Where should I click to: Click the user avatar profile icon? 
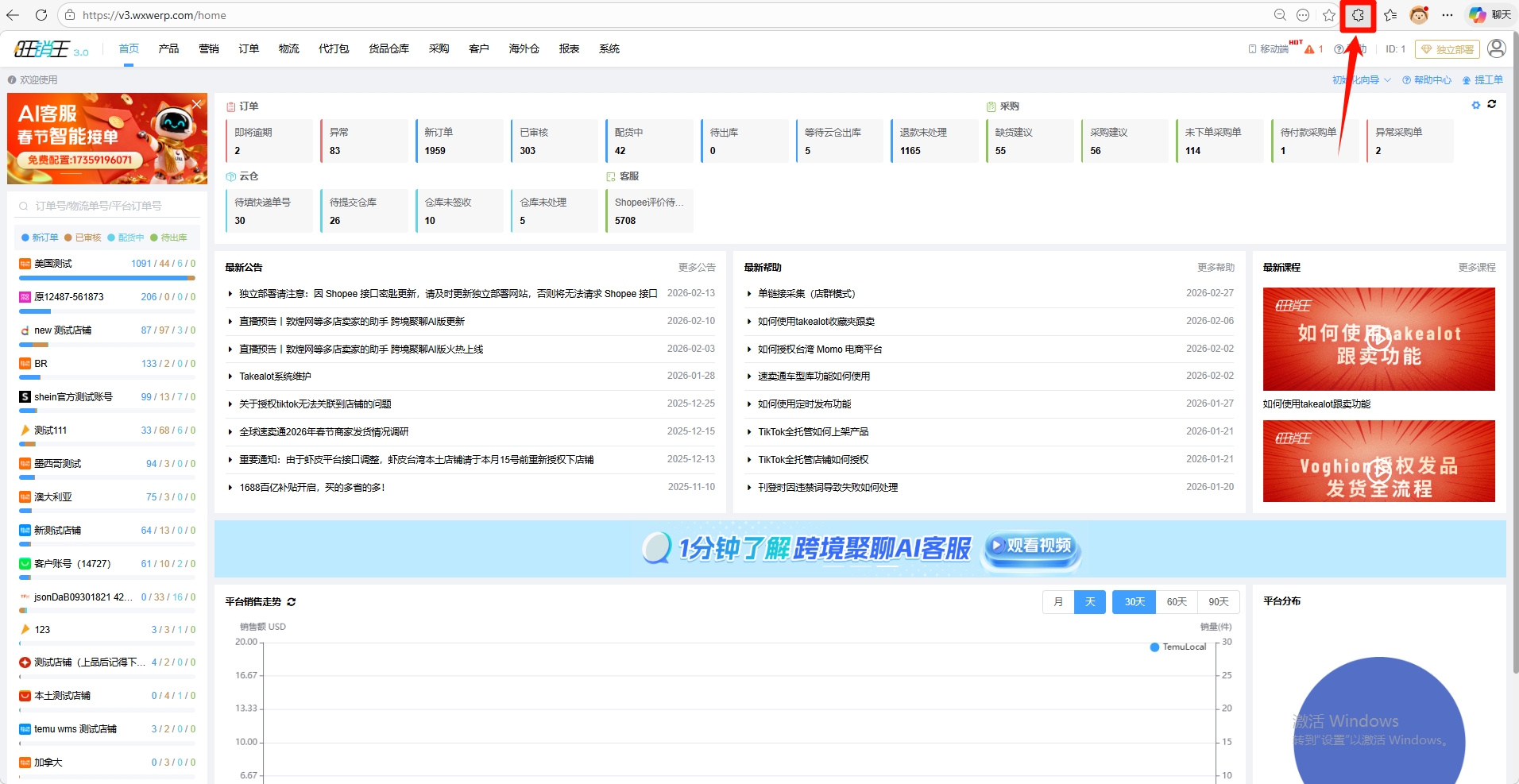pos(1496,48)
